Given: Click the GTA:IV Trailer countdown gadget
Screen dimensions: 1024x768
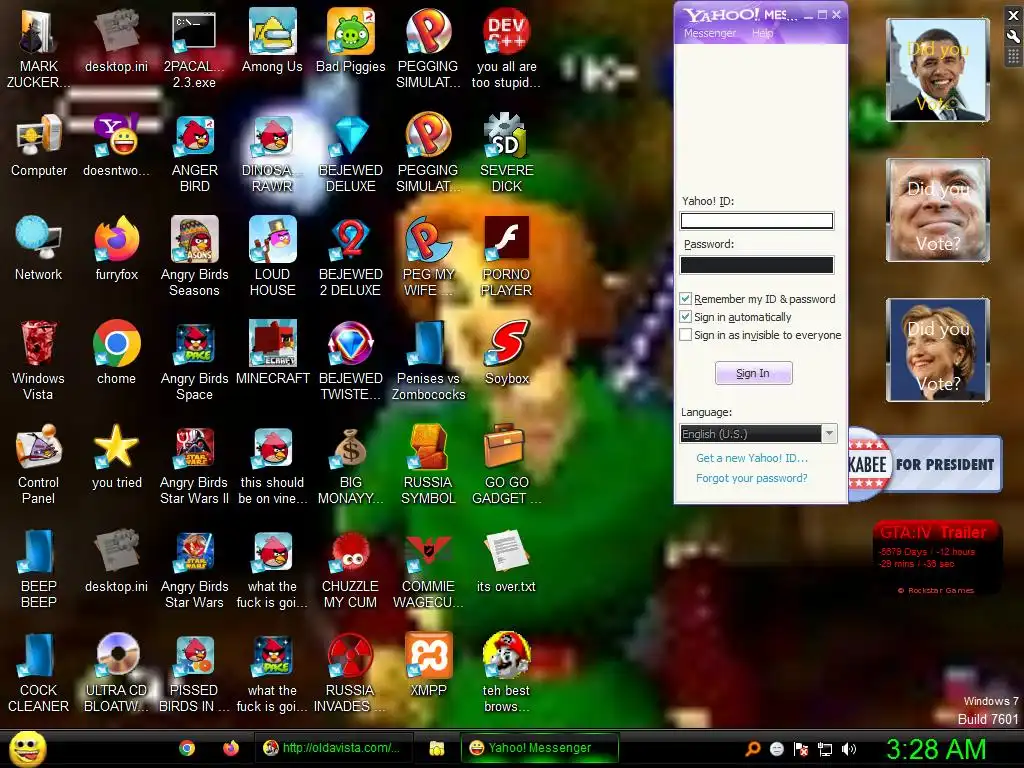Looking at the screenshot, I should pos(936,558).
